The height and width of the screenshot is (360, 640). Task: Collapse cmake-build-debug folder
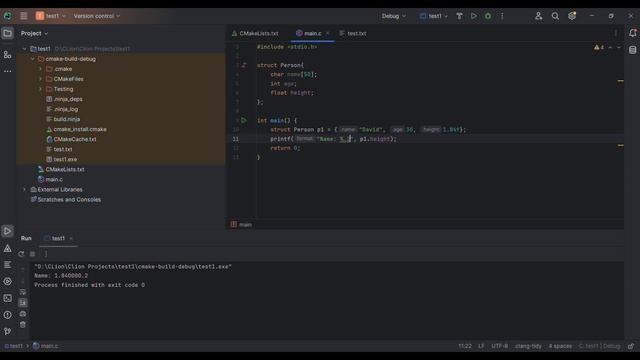click(33, 59)
